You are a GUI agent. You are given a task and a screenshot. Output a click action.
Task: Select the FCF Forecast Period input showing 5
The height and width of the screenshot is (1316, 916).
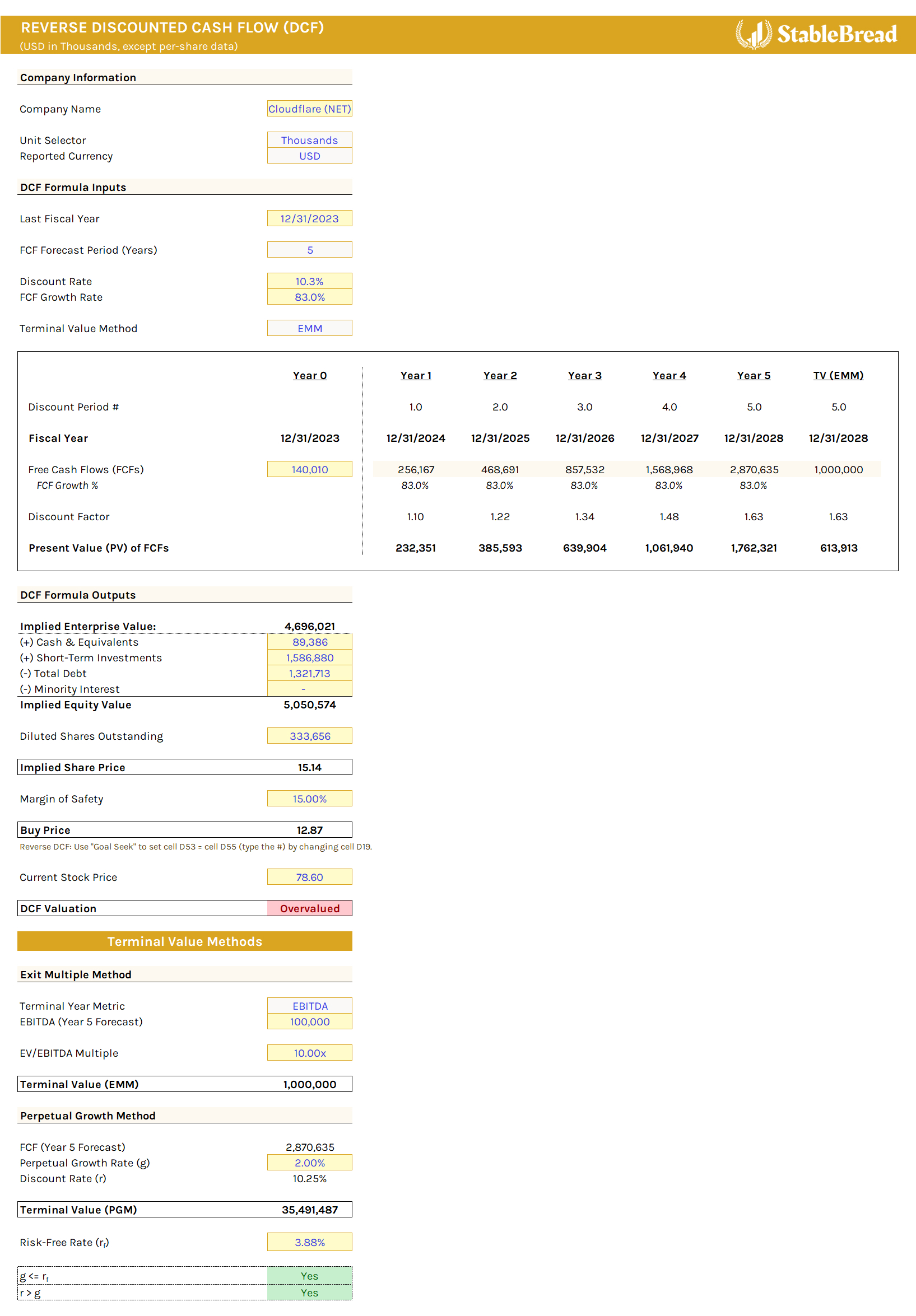pos(309,250)
